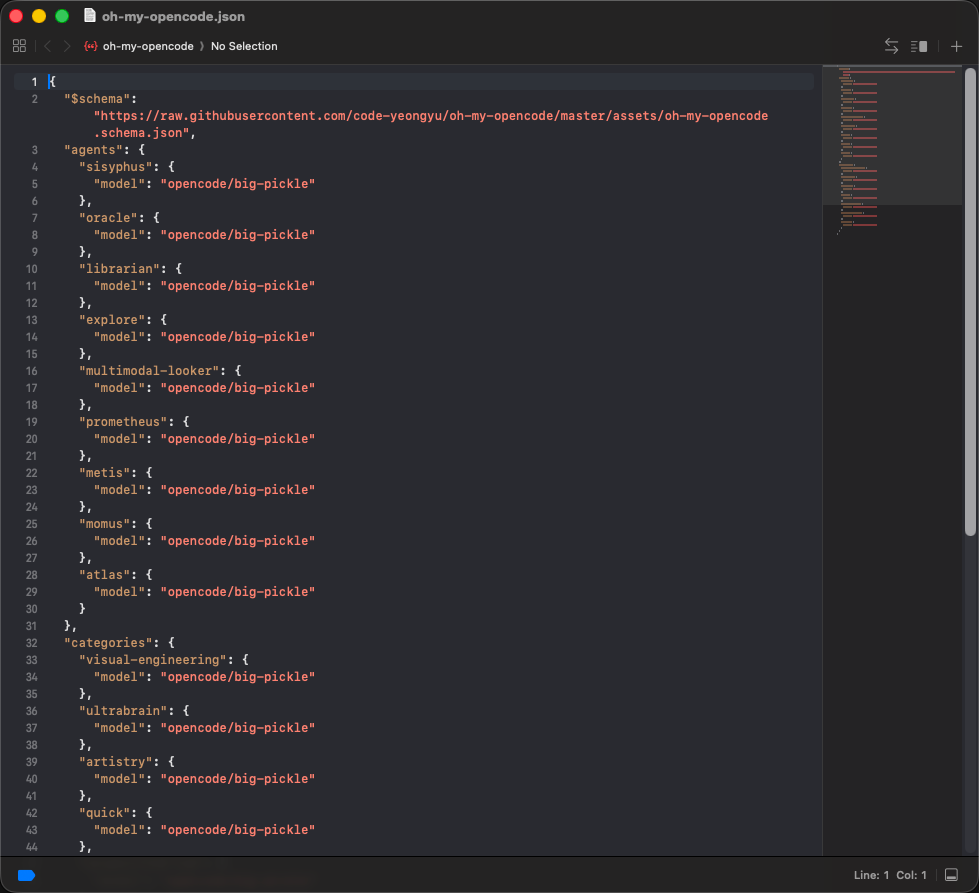Click the back navigation arrow
The image size is (979, 893).
click(47, 46)
